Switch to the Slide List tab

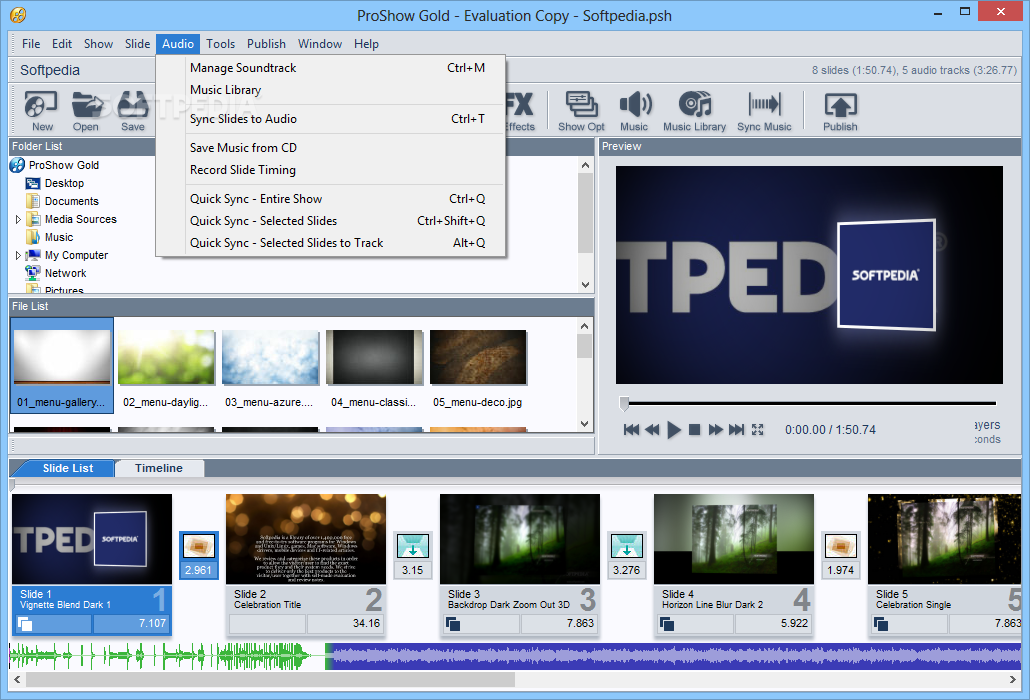[x=68, y=468]
